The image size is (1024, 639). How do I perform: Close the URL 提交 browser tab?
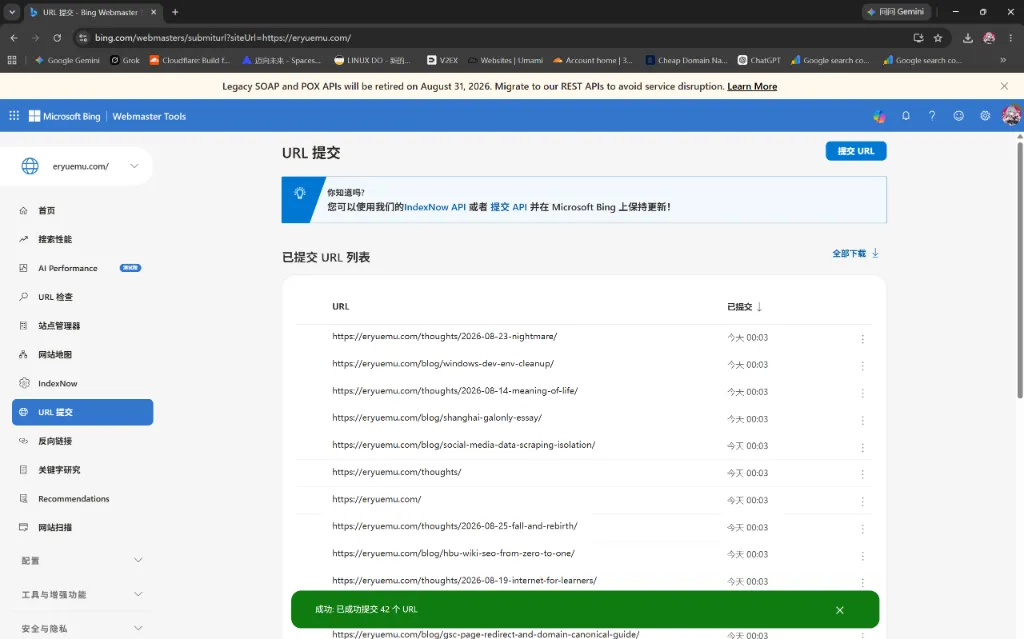153,12
